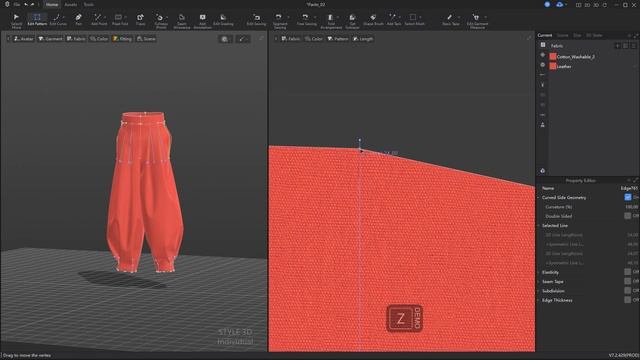The image size is (640, 360).
Task: Open the Fabric list icon in sidebar
Action: point(543,45)
